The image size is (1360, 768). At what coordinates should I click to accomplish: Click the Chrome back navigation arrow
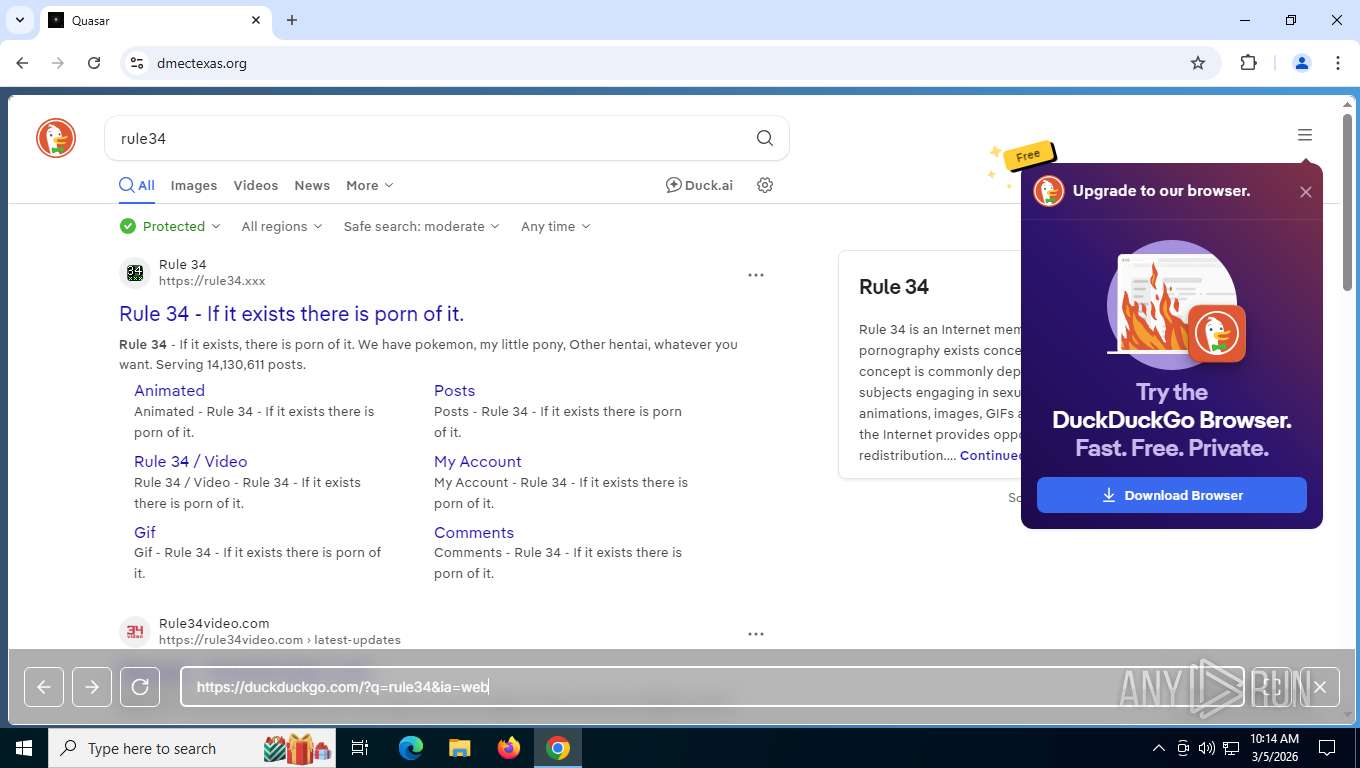22,63
